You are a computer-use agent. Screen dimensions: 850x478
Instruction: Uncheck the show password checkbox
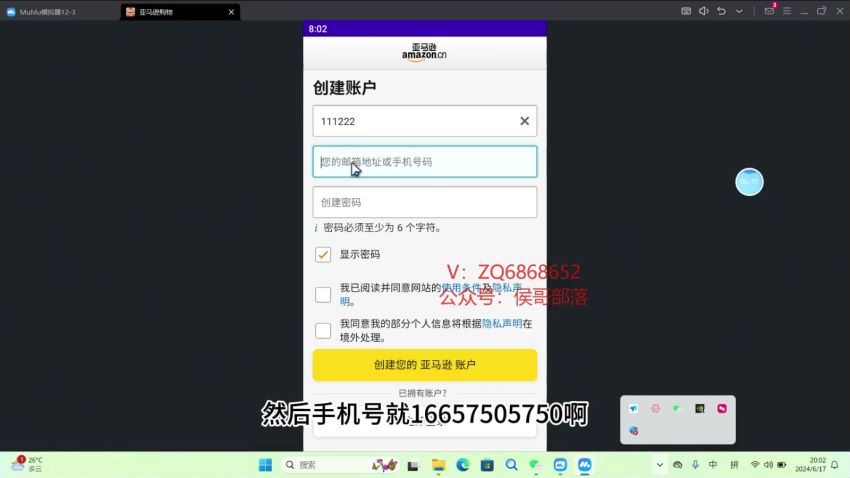coord(323,254)
